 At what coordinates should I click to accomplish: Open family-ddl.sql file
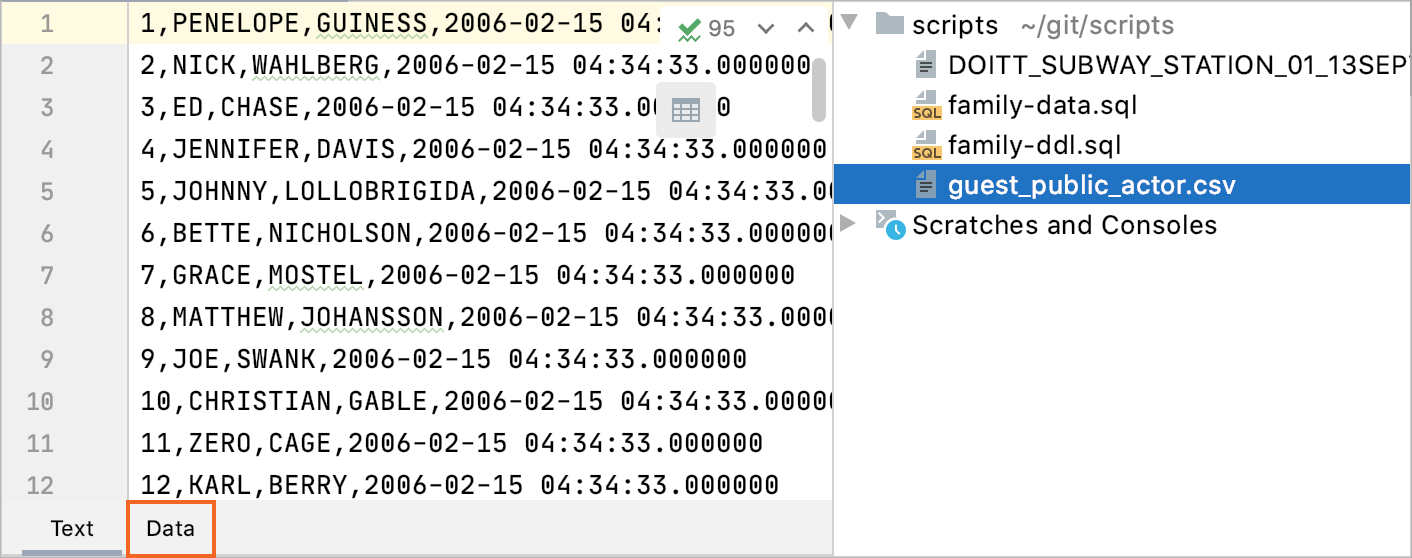pos(1035,146)
